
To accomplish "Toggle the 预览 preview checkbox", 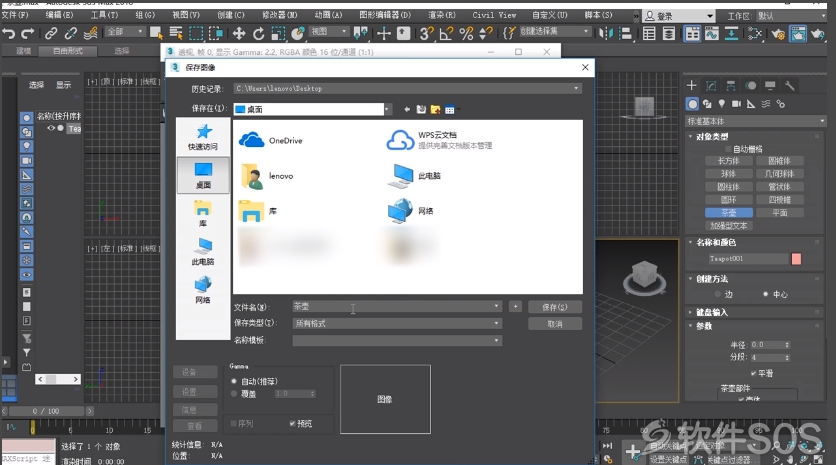I will click(292, 423).
